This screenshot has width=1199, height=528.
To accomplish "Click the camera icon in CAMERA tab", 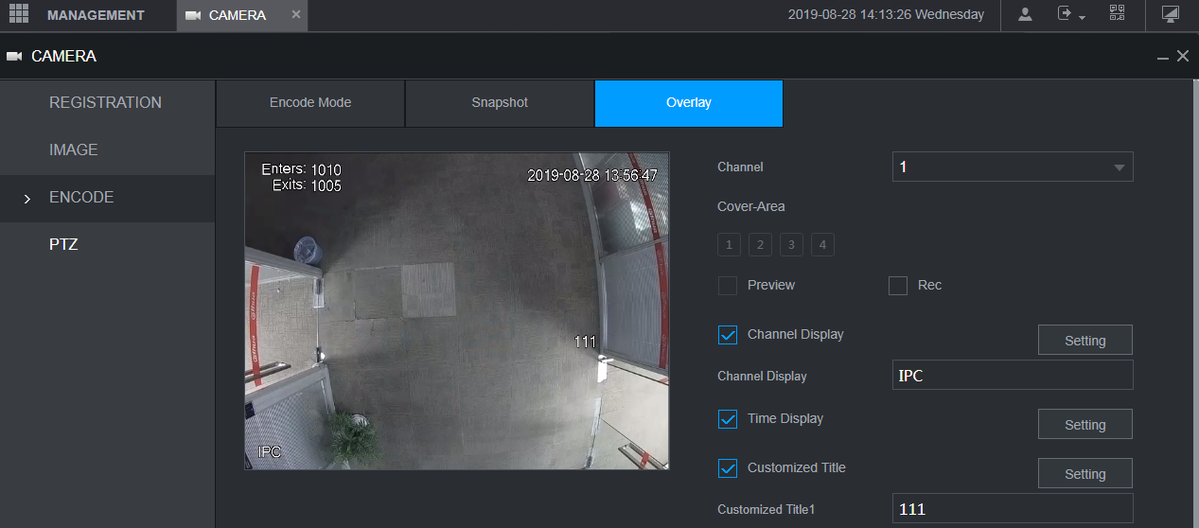I will coord(193,15).
